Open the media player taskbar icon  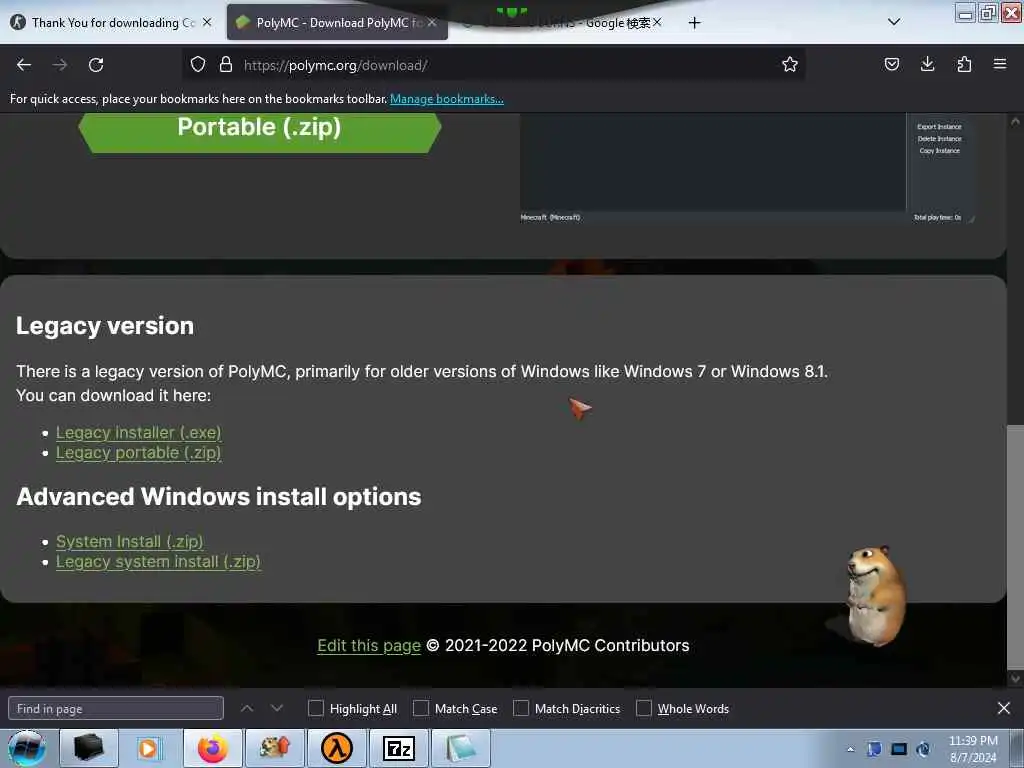point(151,748)
